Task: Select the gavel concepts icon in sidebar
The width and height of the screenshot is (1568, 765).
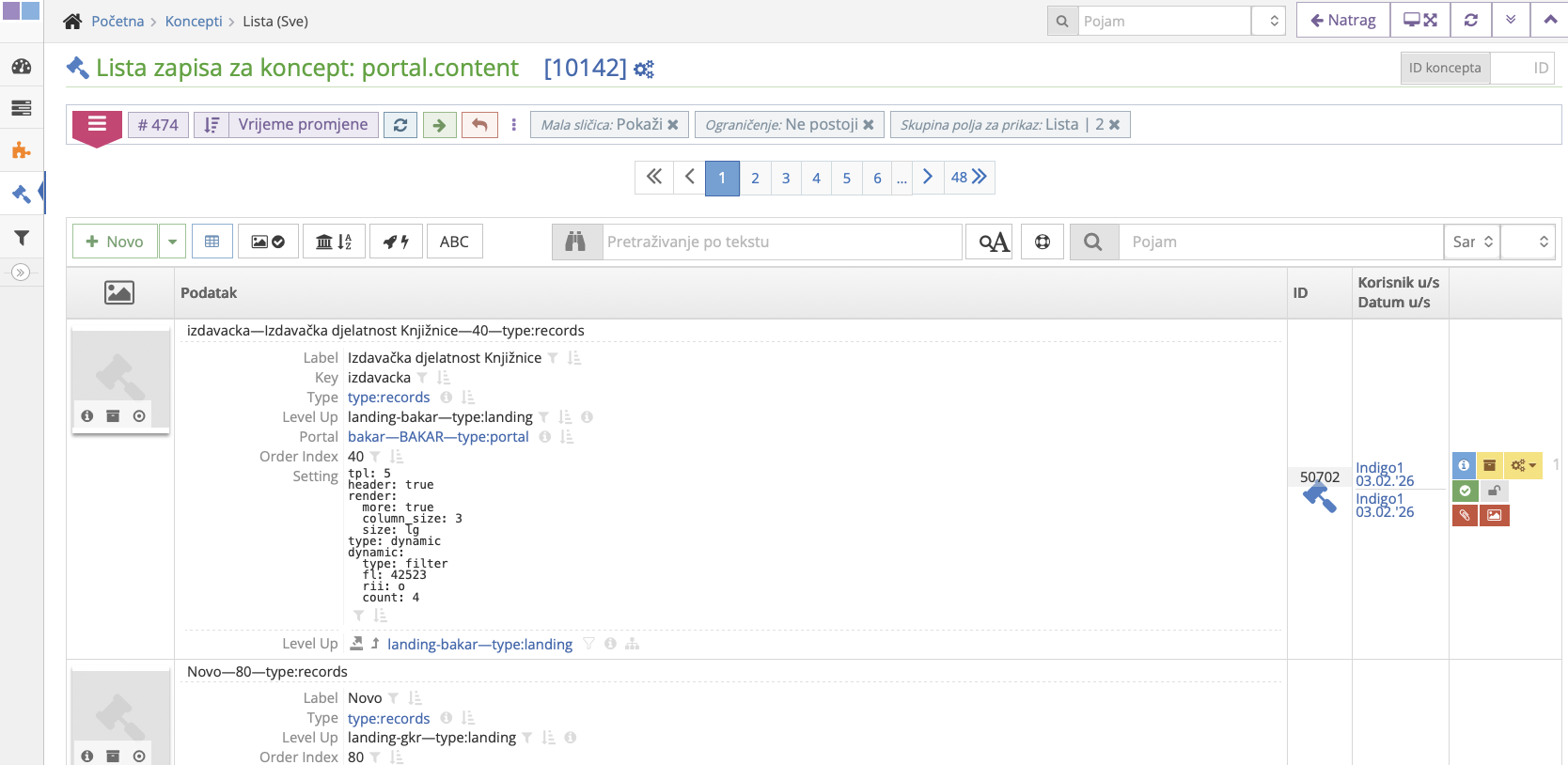Action: pos(21,194)
